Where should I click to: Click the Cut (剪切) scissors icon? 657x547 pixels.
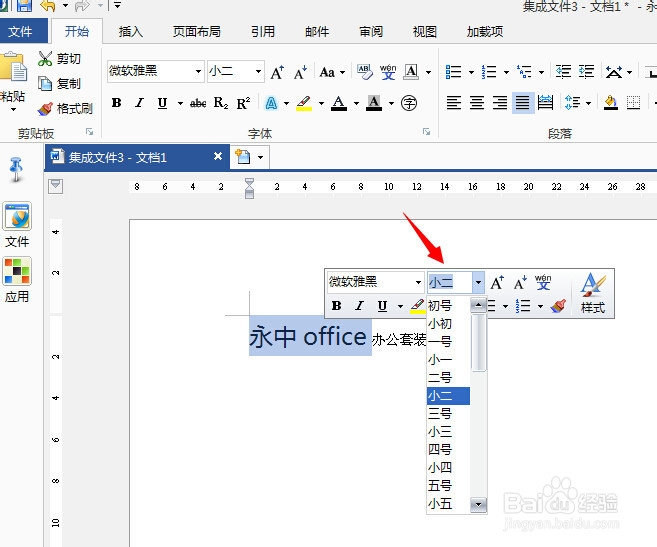[45, 59]
